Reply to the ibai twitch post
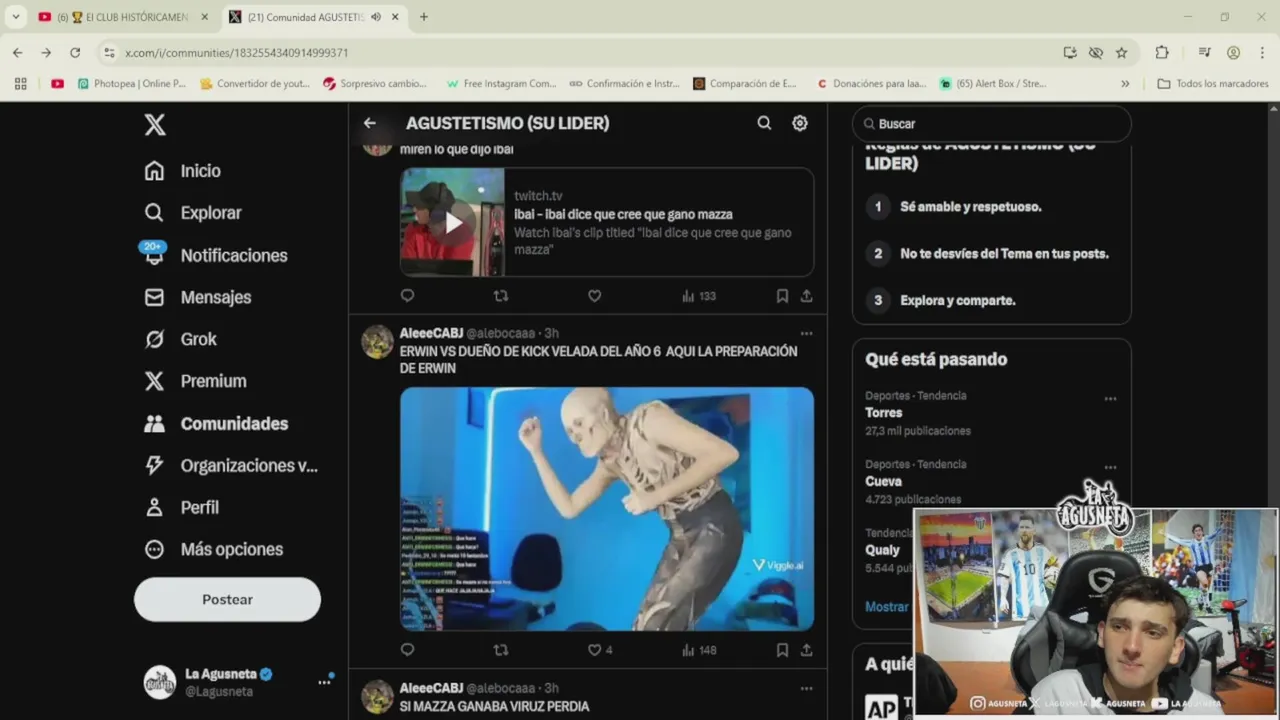This screenshot has height=720, width=1280. [407, 296]
